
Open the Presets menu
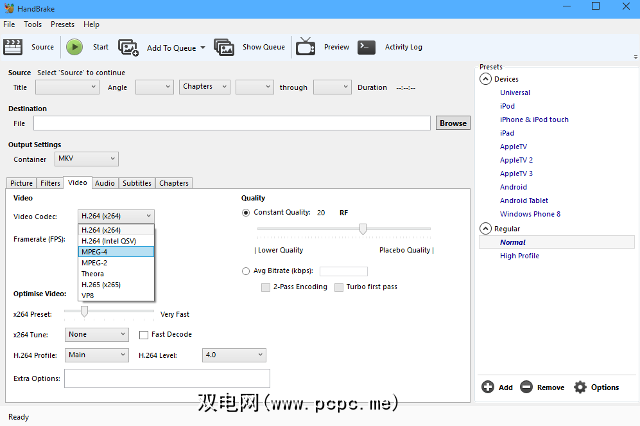62,24
